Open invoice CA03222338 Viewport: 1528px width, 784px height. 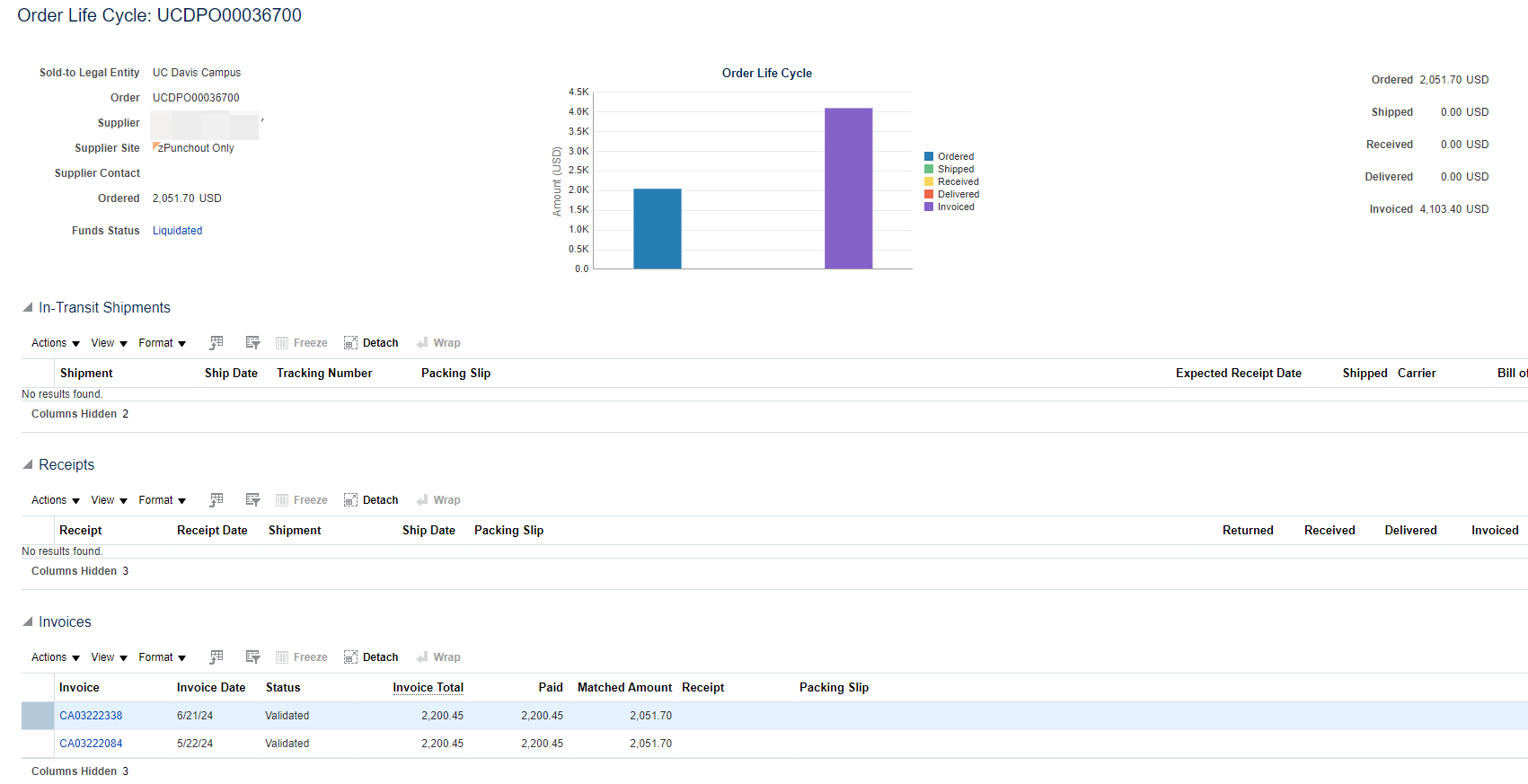pyautogui.click(x=91, y=716)
